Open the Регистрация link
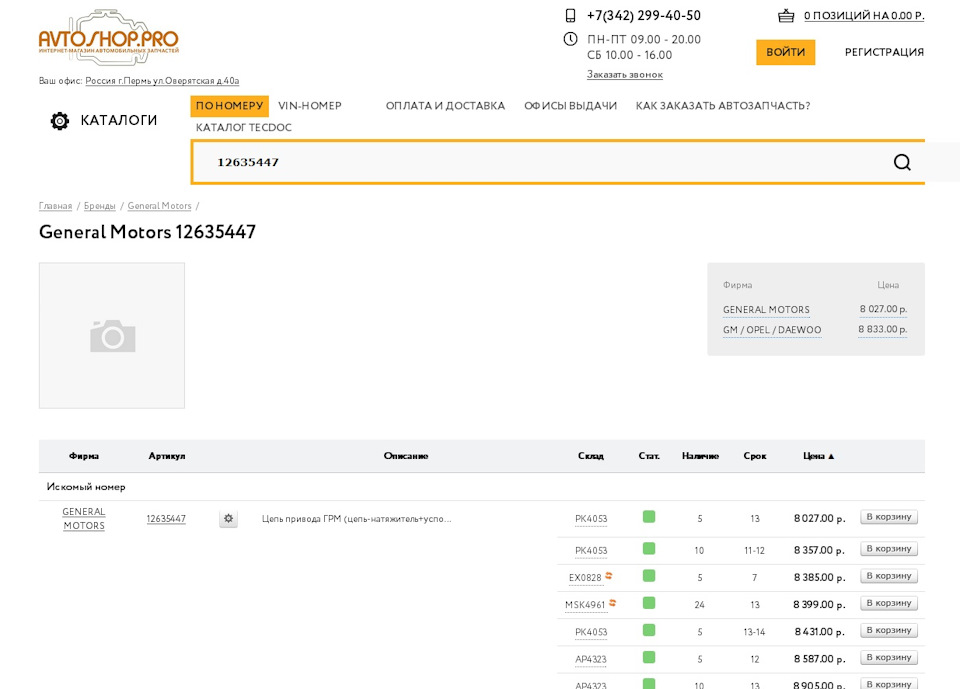Screen dimensions: 960x689 click(x=884, y=52)
